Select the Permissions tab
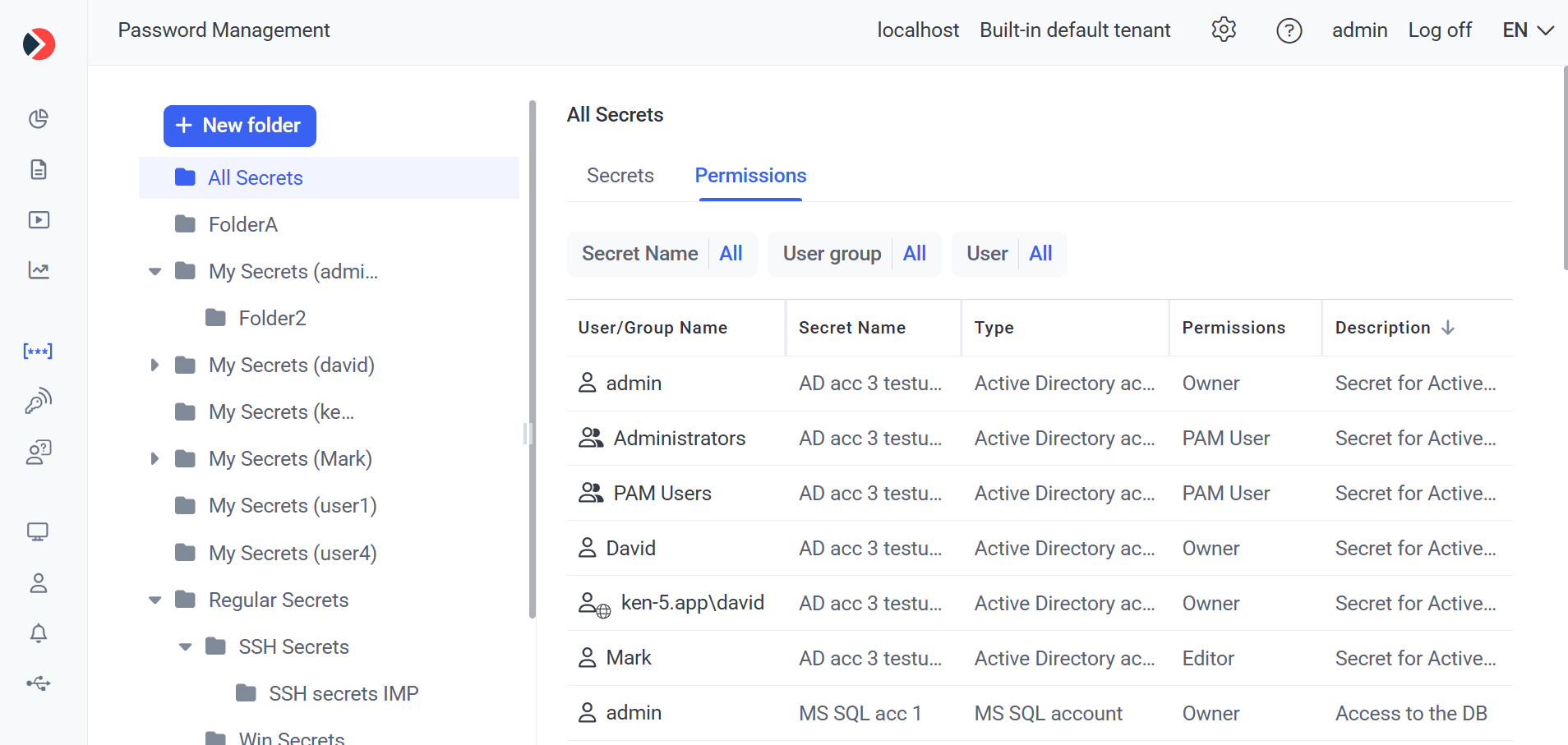 tap(750, 176)
